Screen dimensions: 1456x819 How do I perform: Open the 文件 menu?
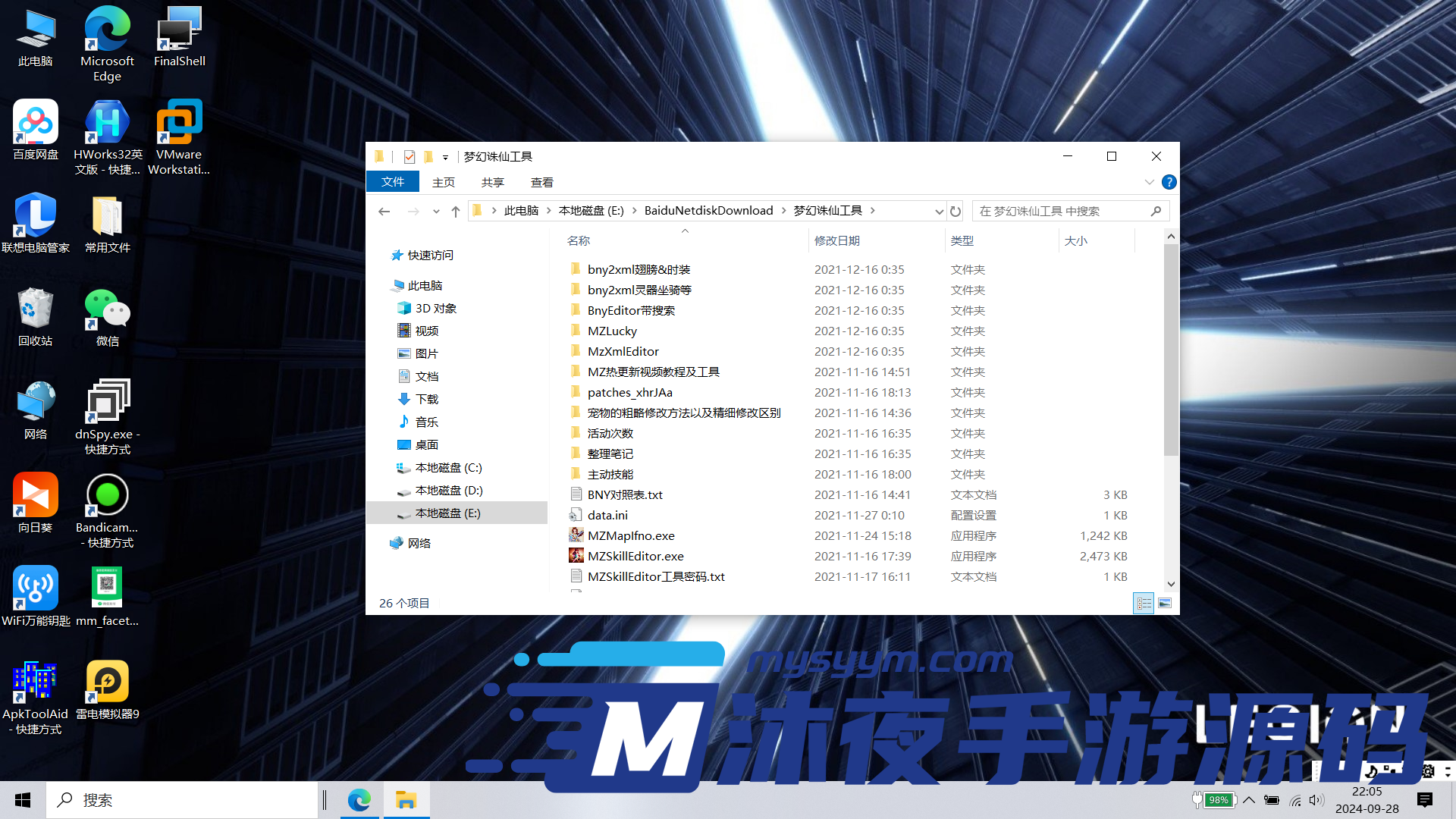pos(392,182)
